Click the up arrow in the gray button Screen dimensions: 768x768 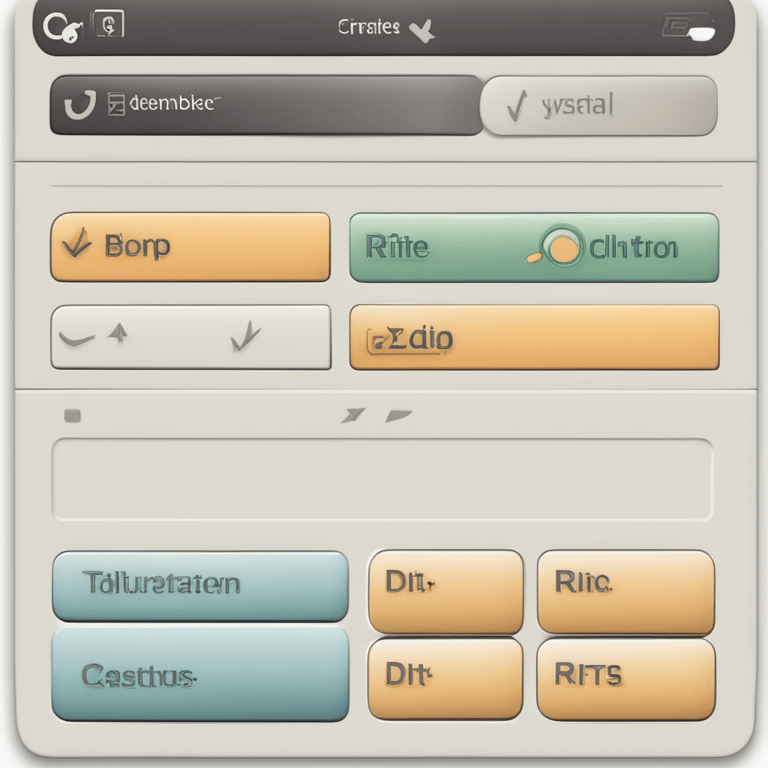coord(118,334)
